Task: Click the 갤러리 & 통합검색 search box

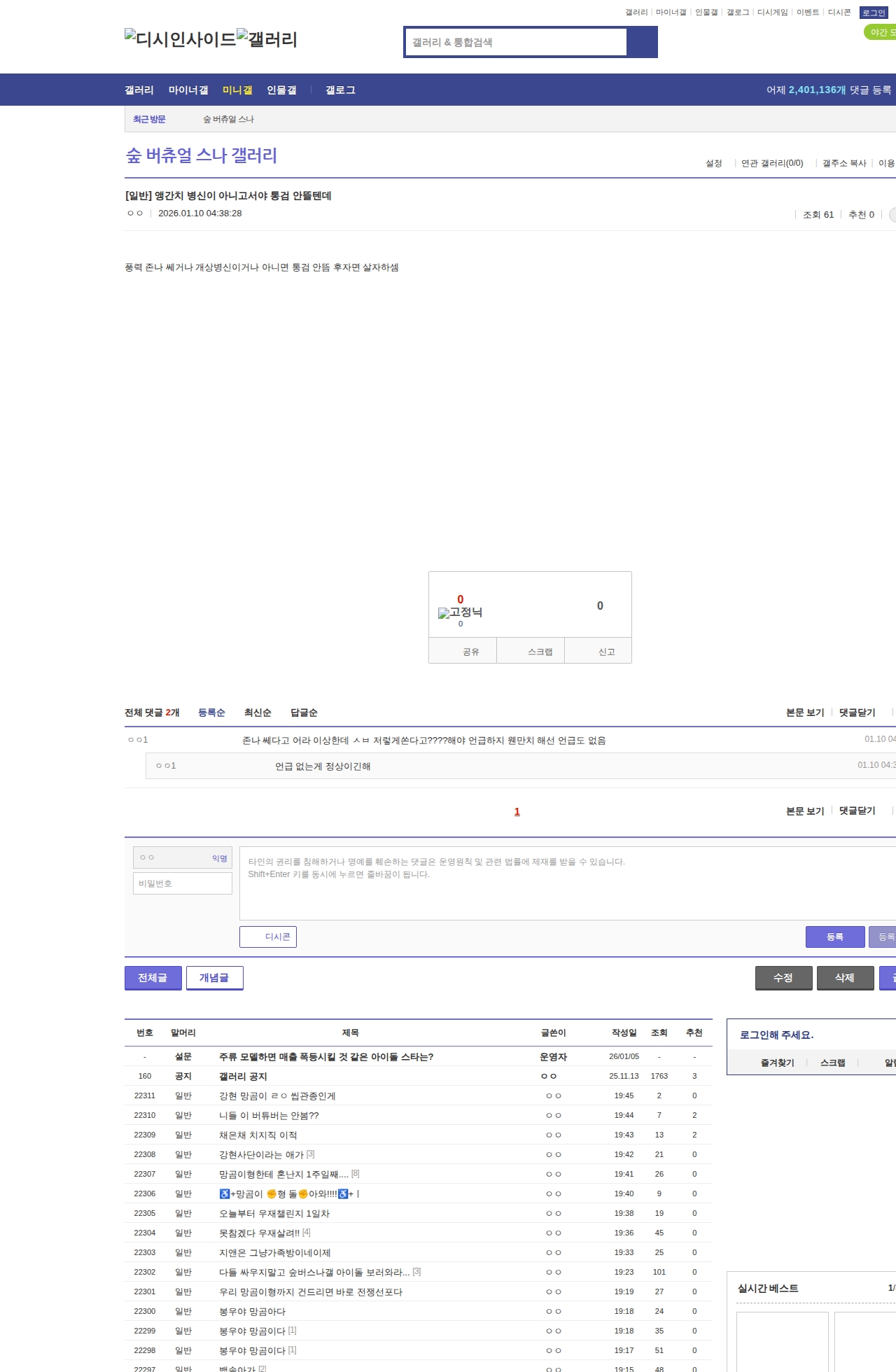Action: tap(516, 42)
